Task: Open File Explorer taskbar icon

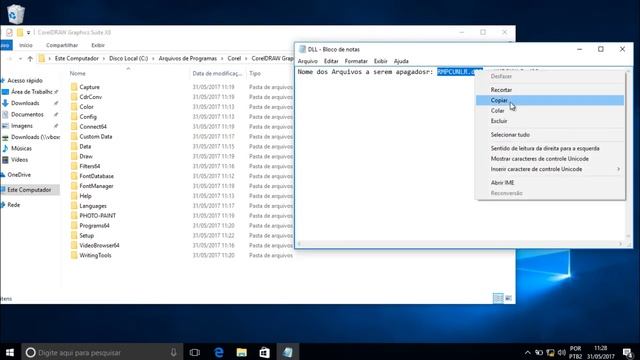Action: (242, 352)
